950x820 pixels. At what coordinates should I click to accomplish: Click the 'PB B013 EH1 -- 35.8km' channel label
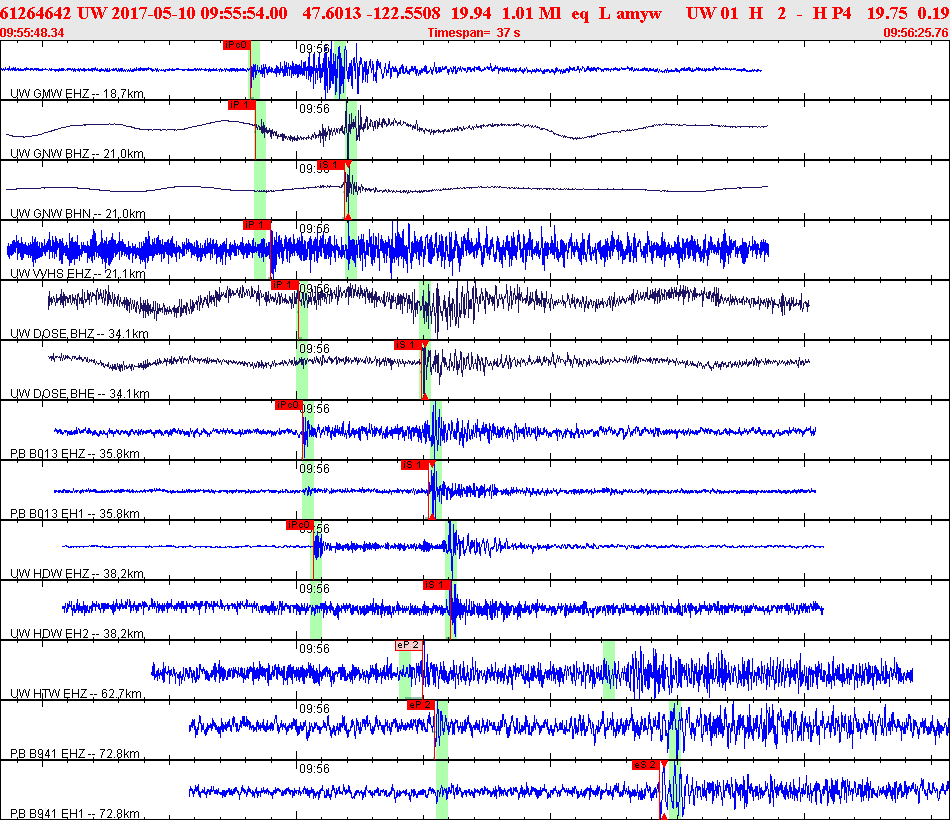pyautogui.click(x=75, y=514)
